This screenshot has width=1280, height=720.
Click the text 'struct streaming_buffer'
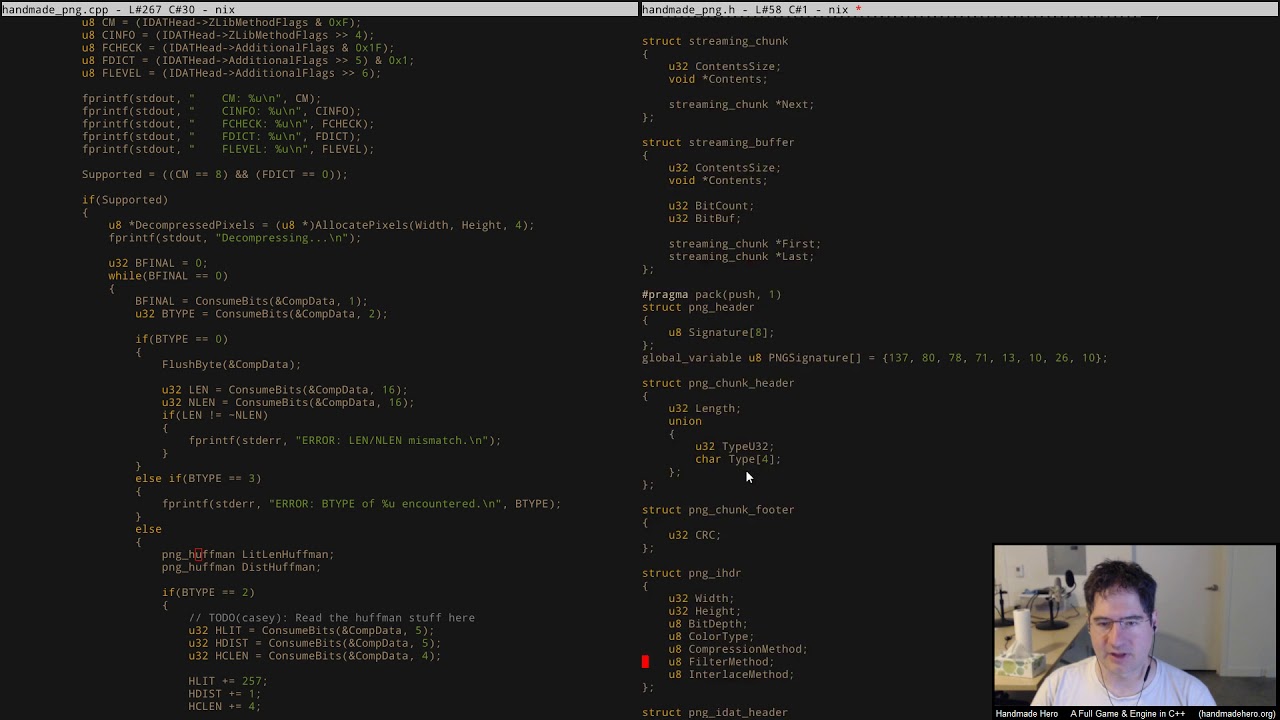(718, 142)
